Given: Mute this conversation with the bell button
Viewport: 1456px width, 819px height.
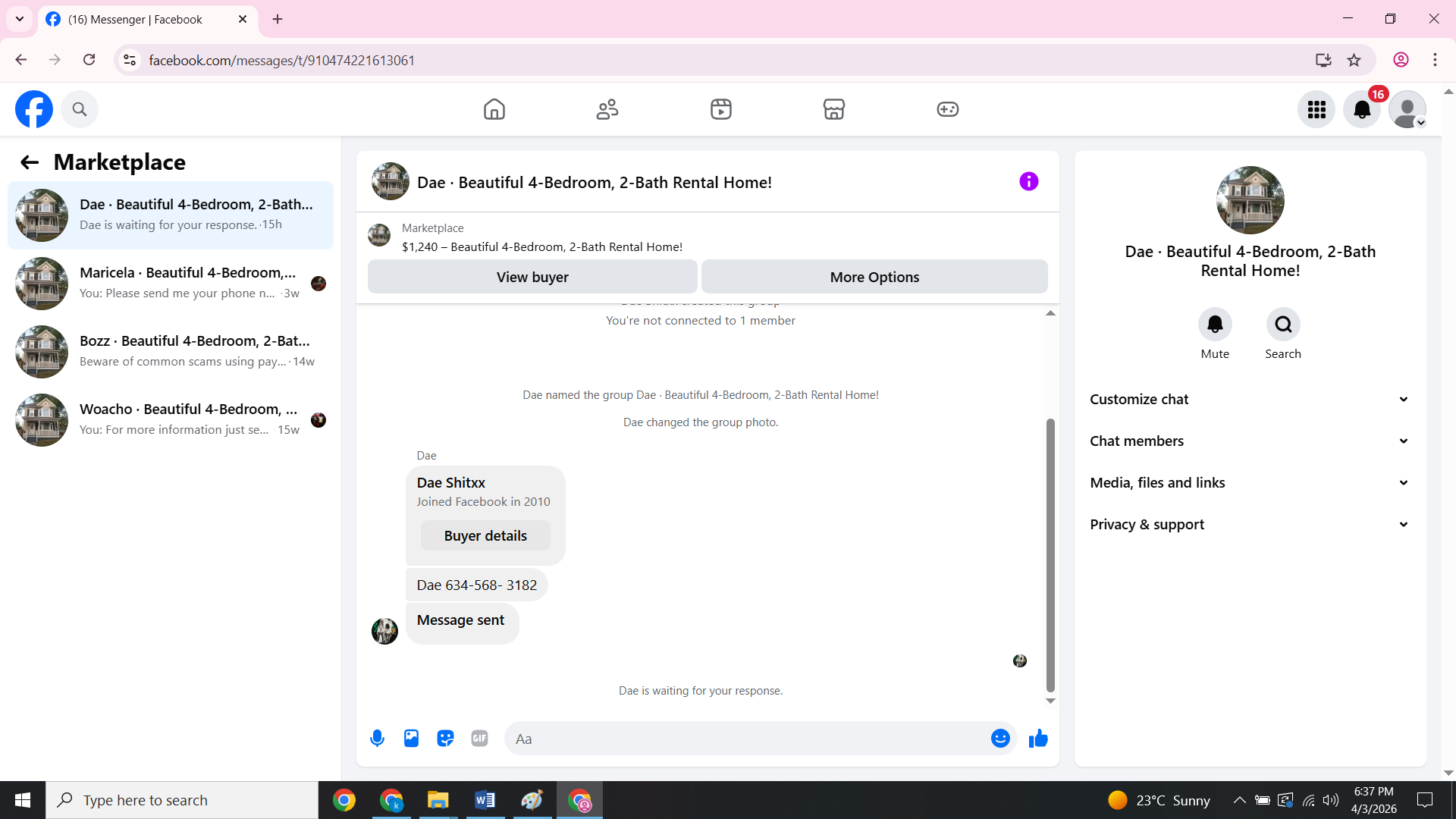Looking at the screenshot, I should tap(1215, 325).
